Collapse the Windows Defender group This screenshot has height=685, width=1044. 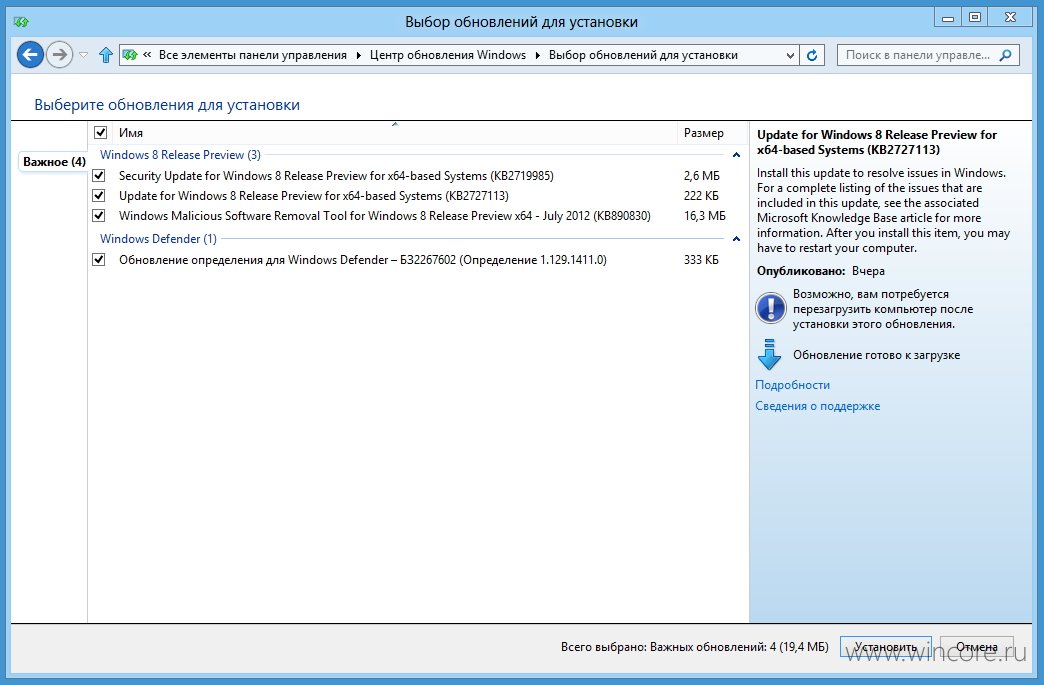(x=736, y=239)
